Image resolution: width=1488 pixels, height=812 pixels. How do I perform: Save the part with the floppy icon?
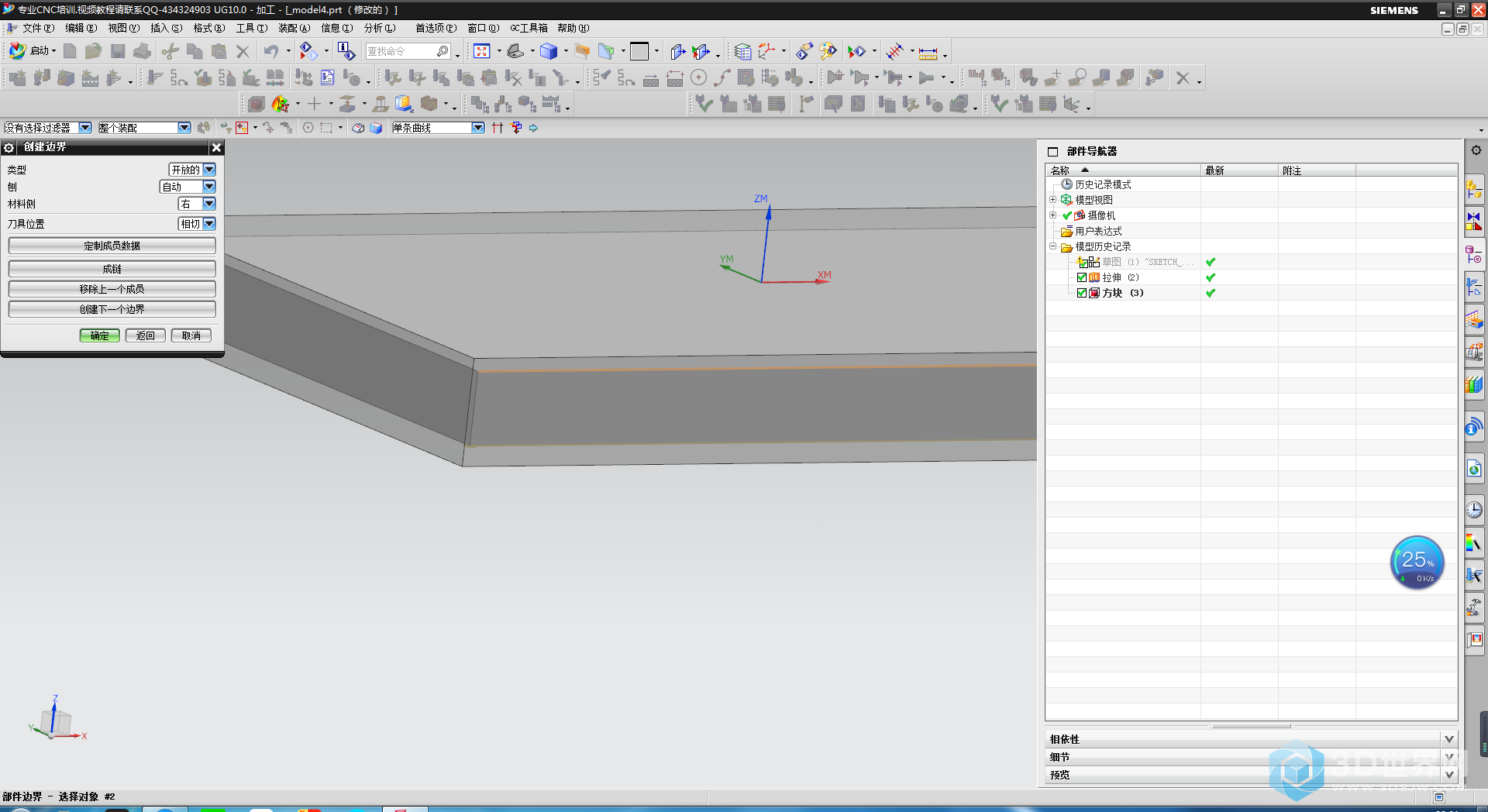pos(118,51)
